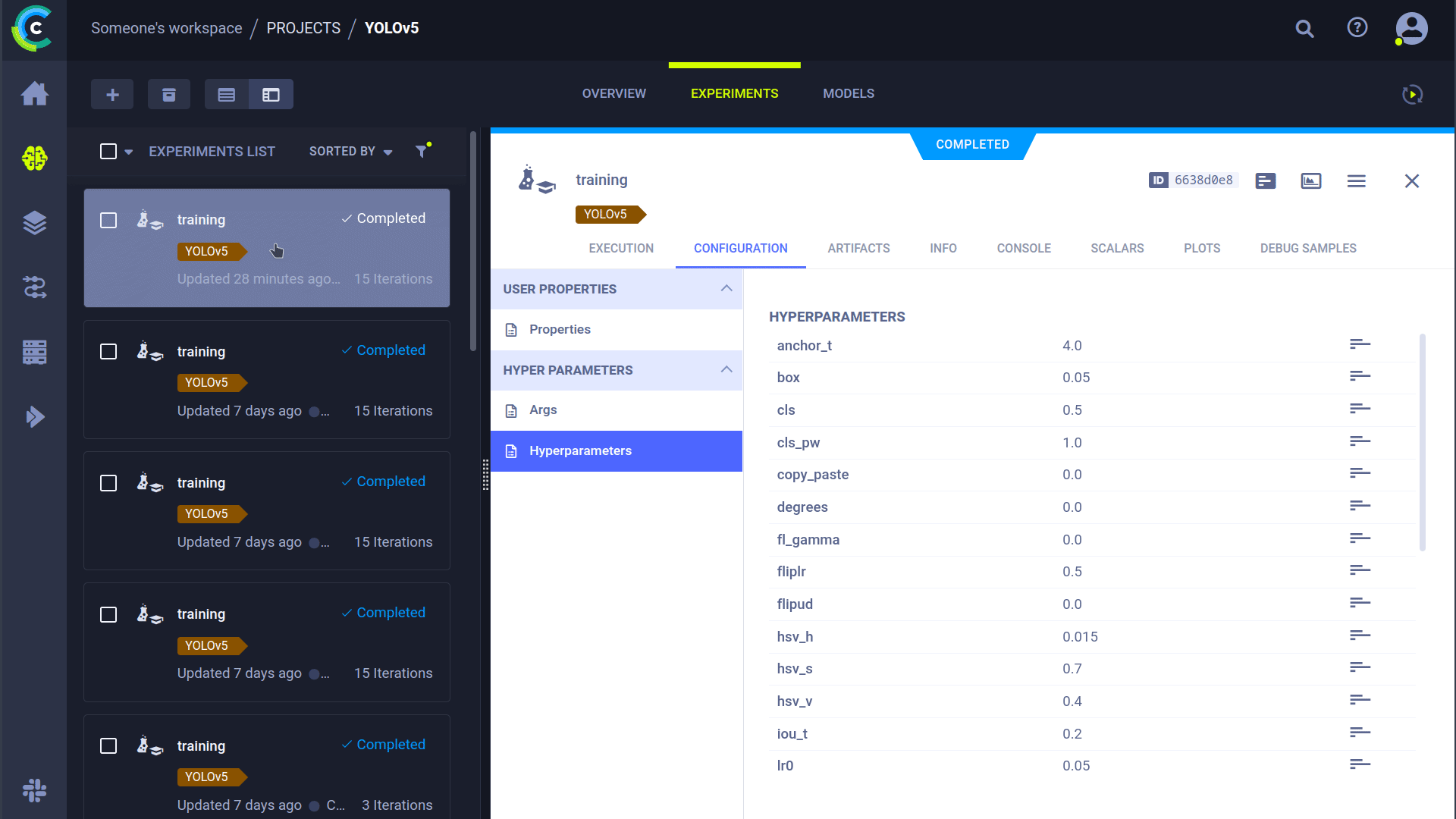Click the brain projects icon in sidebar
1456x819 pixels.
pyautogui.click(x=34, y=158)
